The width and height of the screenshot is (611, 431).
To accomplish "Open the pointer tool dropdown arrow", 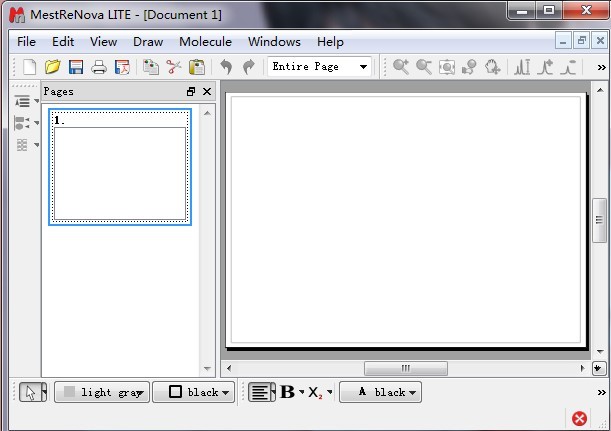I will point(44,392).
